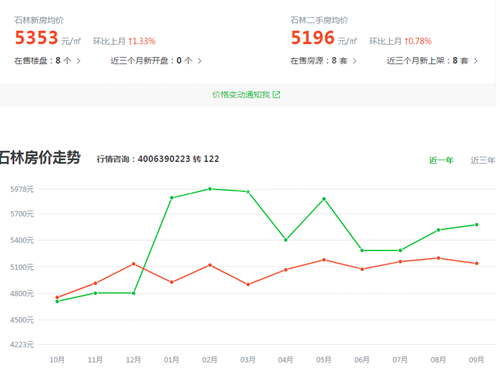Click the 5700元 y-axis label
The image size is (500, 378).
click(22, 214)
